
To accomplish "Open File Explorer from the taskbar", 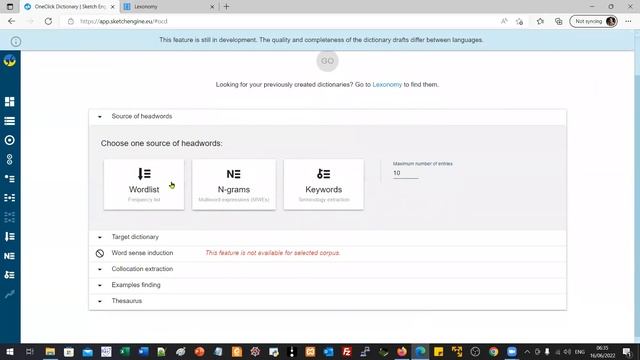I will tap(50, 351).
